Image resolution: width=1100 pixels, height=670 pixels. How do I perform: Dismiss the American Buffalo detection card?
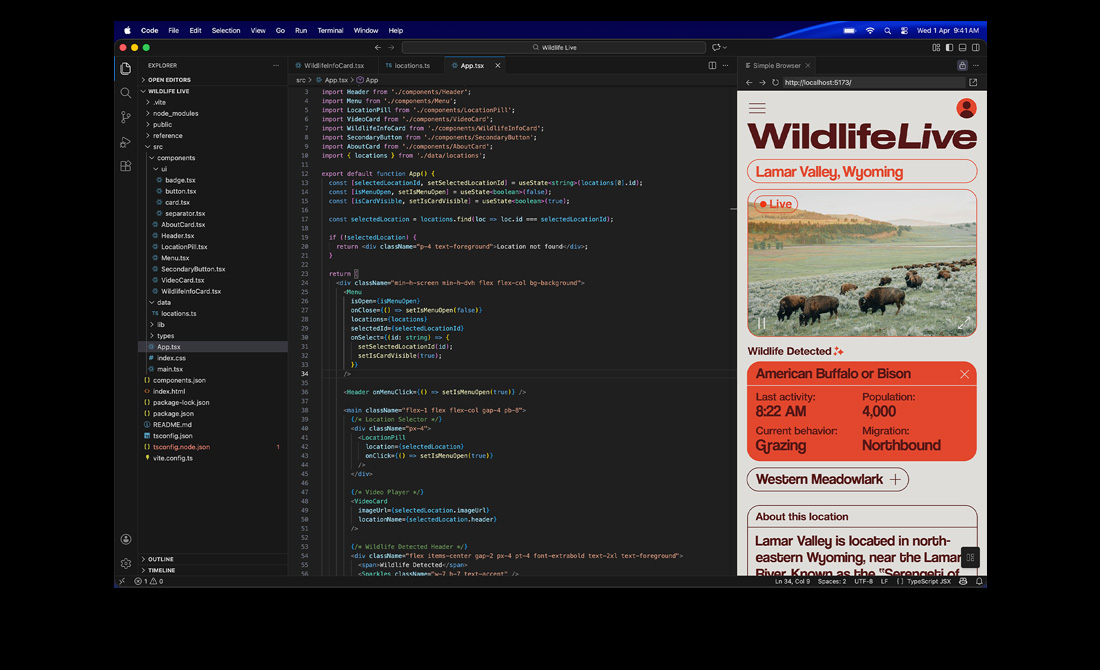click(964, 373)
